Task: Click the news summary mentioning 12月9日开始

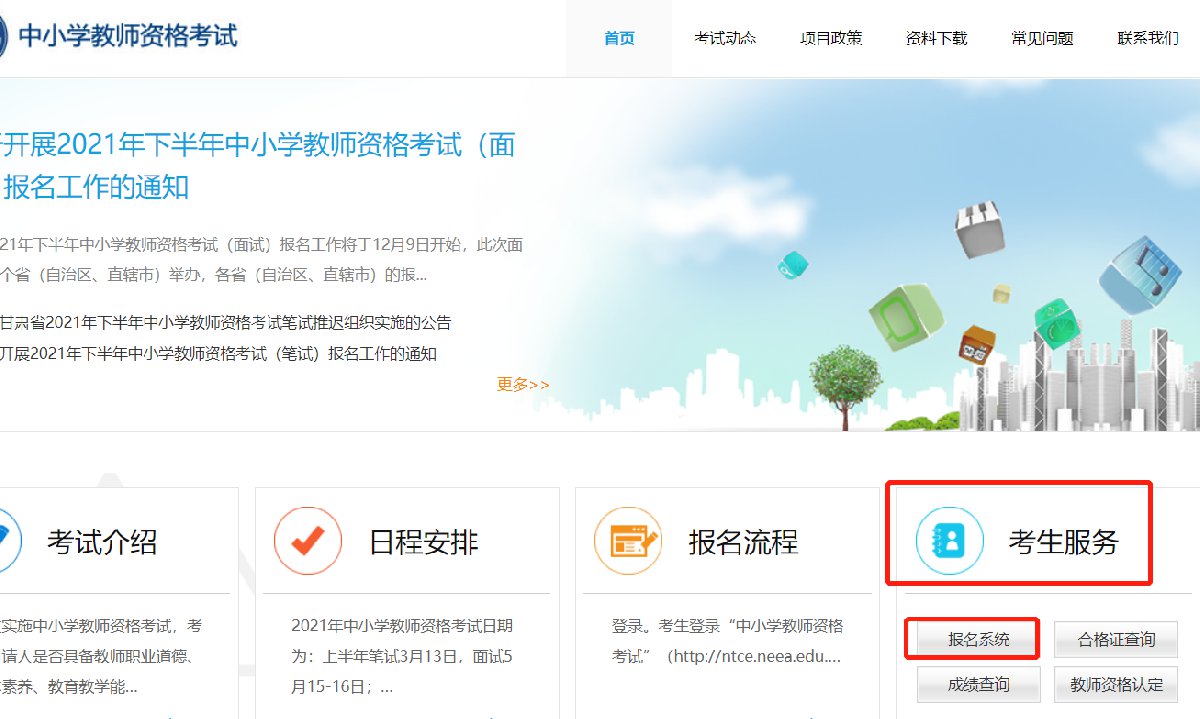Action: point(262,259)
